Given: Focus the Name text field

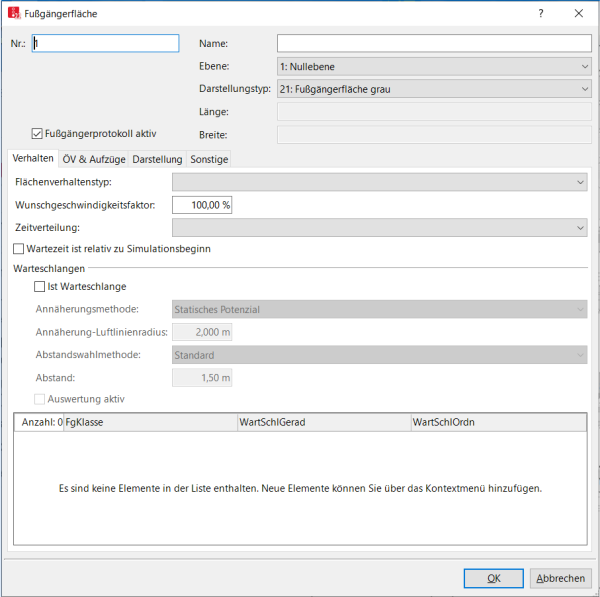Looking at the screenshot, I should point(434,43).
